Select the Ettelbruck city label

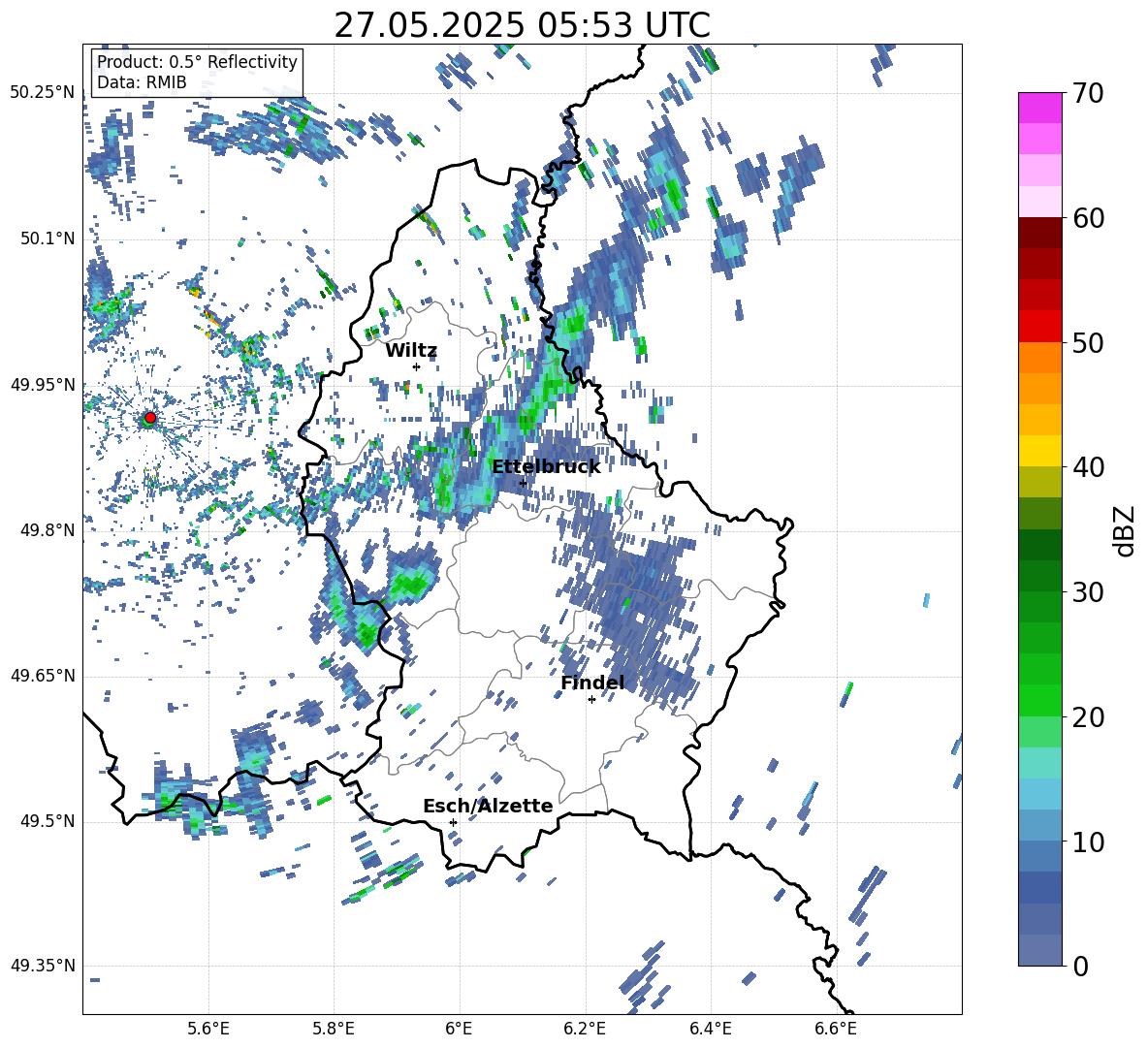pyautogui.click(x=546, y=467)
